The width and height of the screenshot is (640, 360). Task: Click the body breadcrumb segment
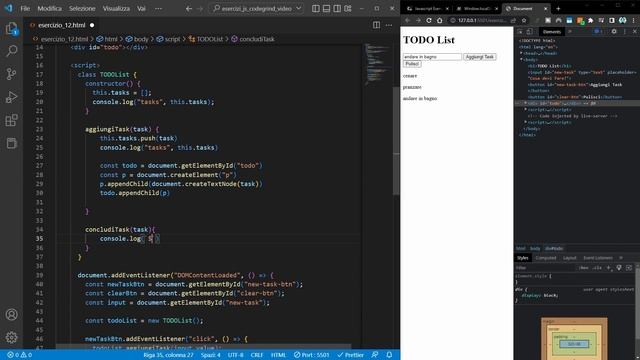click(138, 39)
